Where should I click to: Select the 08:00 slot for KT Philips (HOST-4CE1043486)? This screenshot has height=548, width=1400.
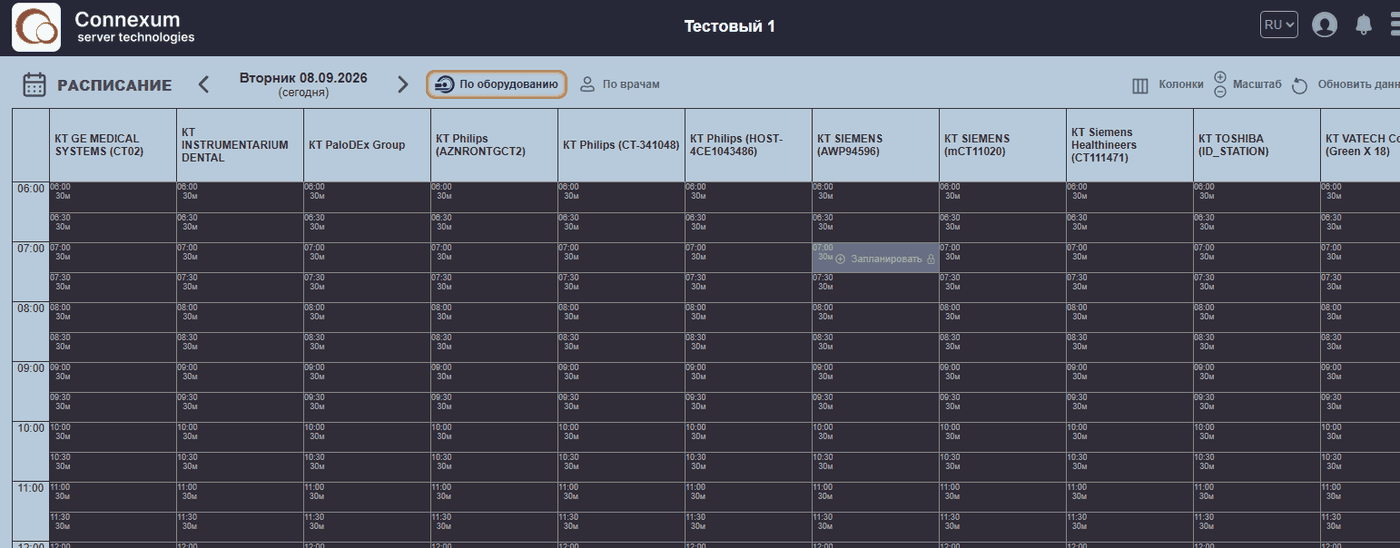748,317
